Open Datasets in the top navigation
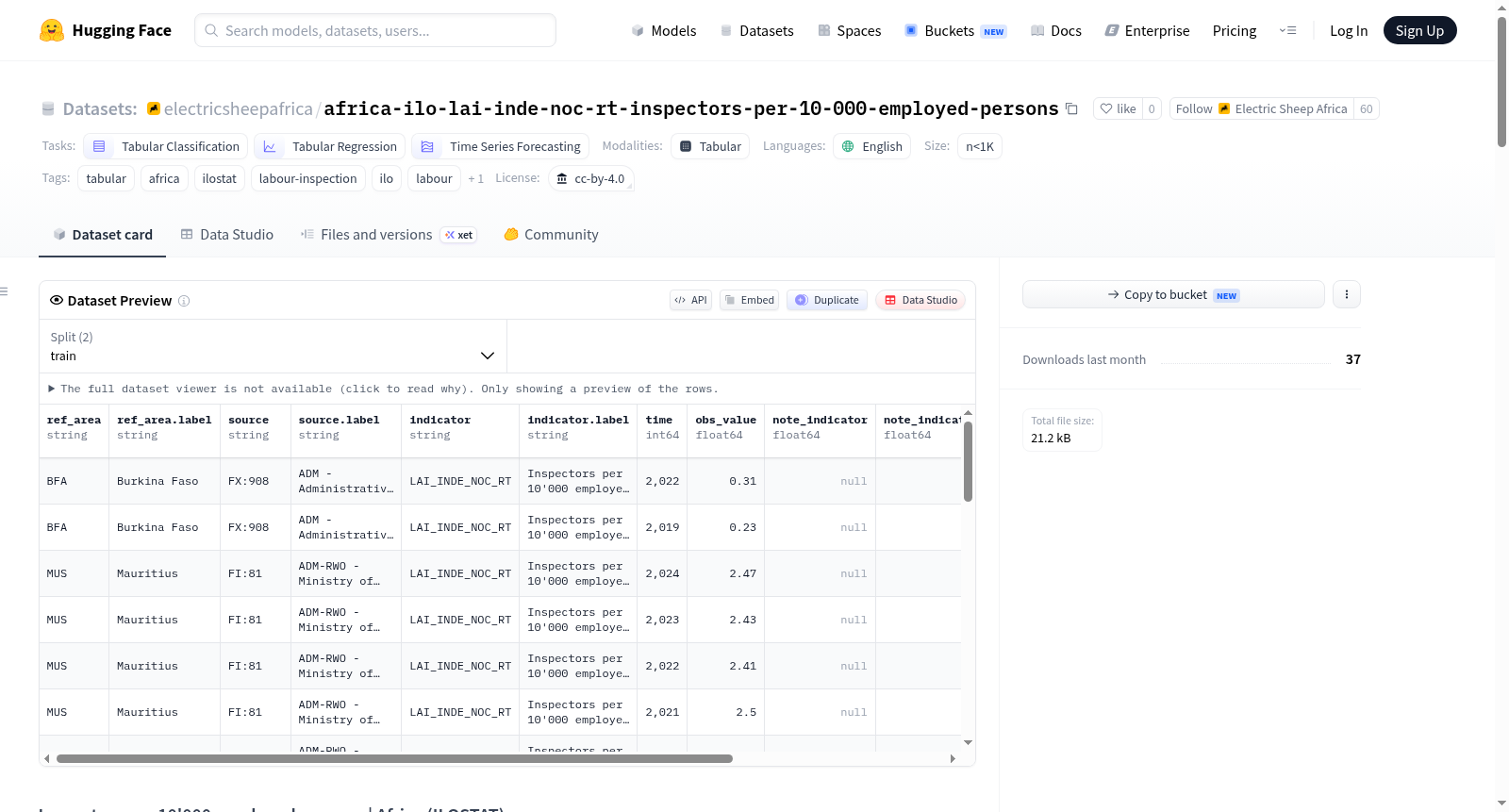1509x812 pixels. point(756,30)
